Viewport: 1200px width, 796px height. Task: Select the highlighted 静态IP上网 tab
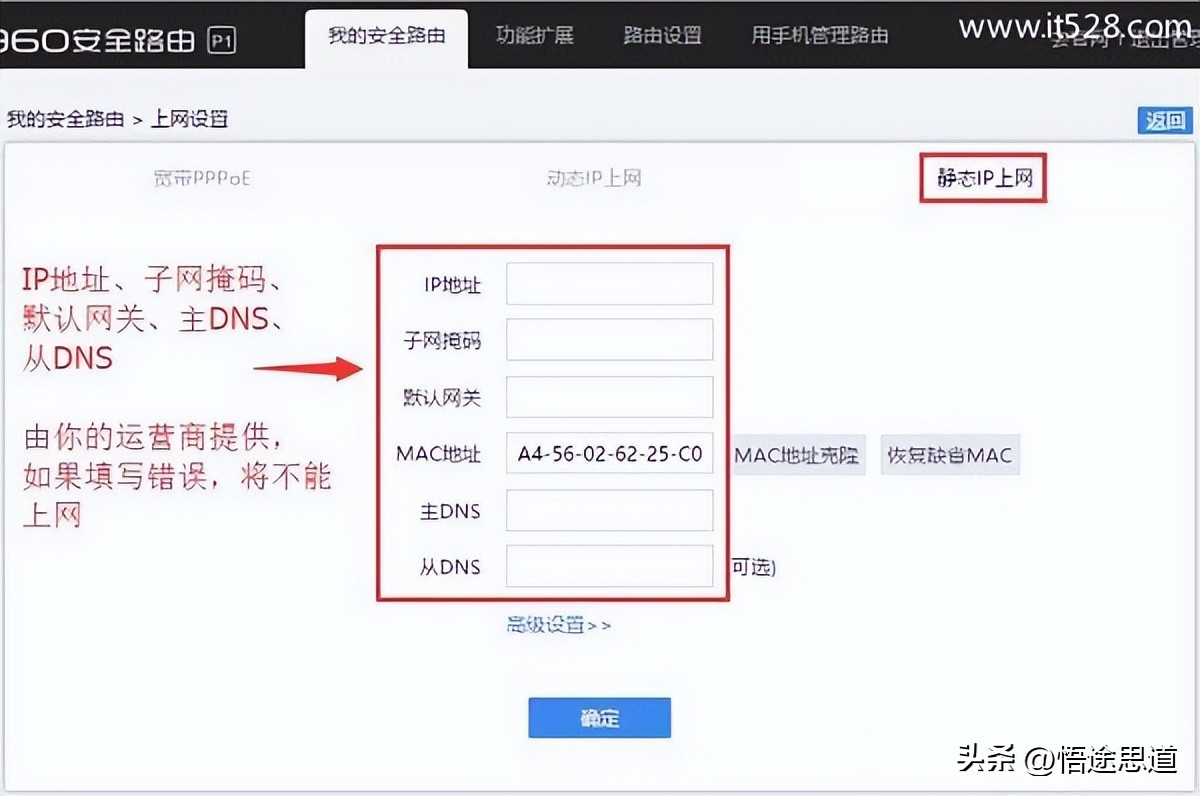[983, 178]
